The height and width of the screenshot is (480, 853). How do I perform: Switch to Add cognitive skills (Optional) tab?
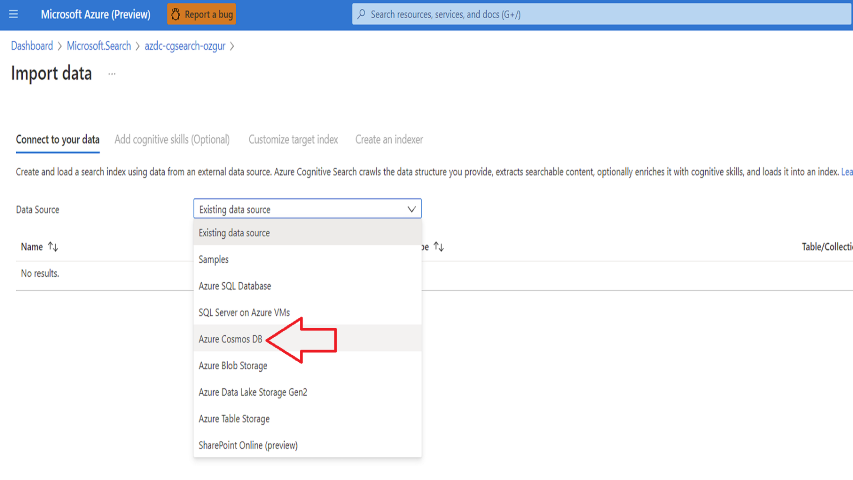click(172, 139)
